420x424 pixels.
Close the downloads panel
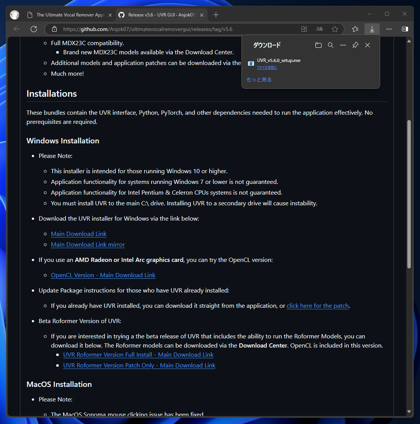(x=367, y=45)
